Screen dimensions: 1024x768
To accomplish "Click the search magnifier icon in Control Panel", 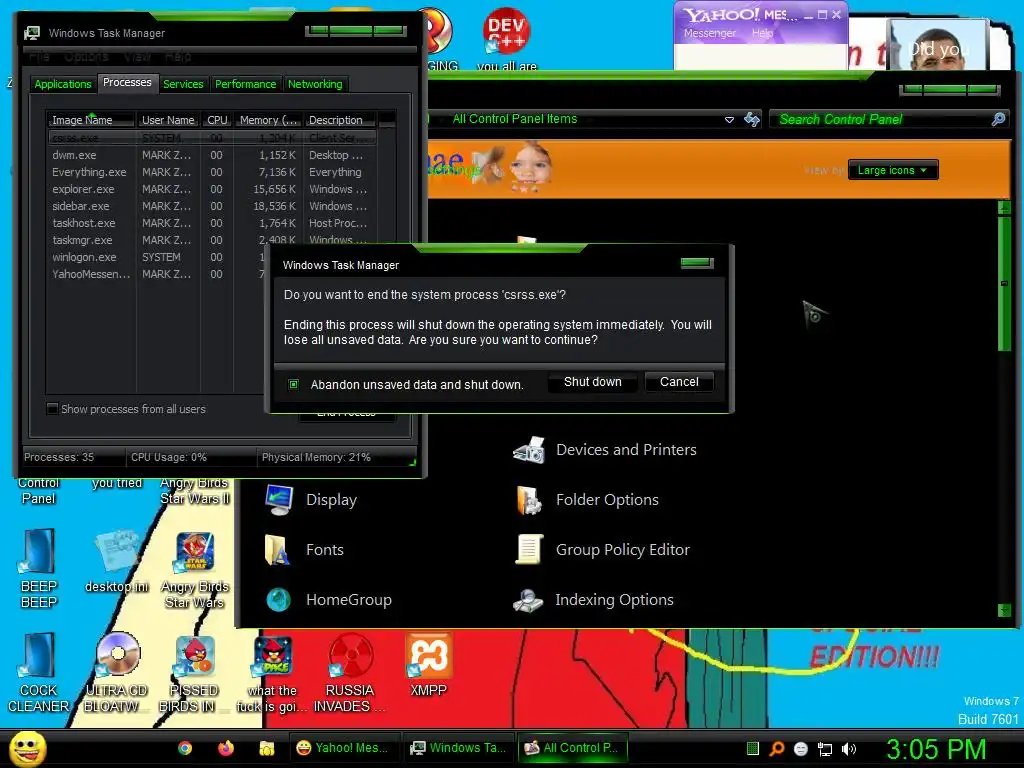I will click(x=998, y=120).
